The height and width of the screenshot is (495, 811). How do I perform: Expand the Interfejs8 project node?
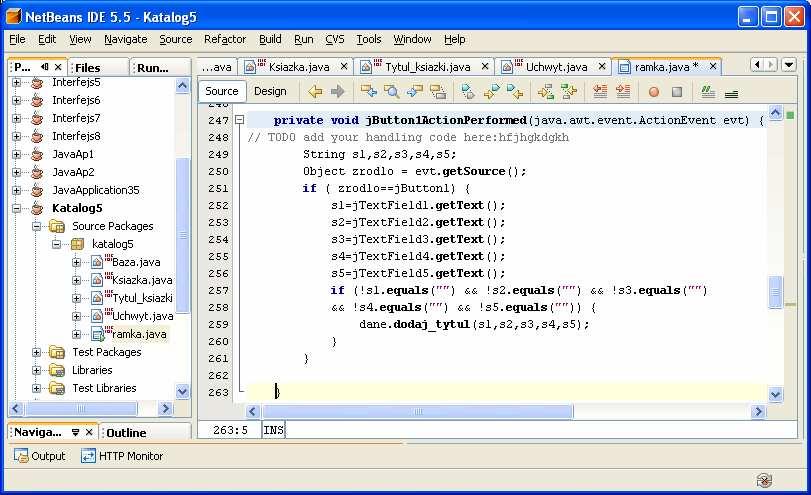[x=17, y=136]
